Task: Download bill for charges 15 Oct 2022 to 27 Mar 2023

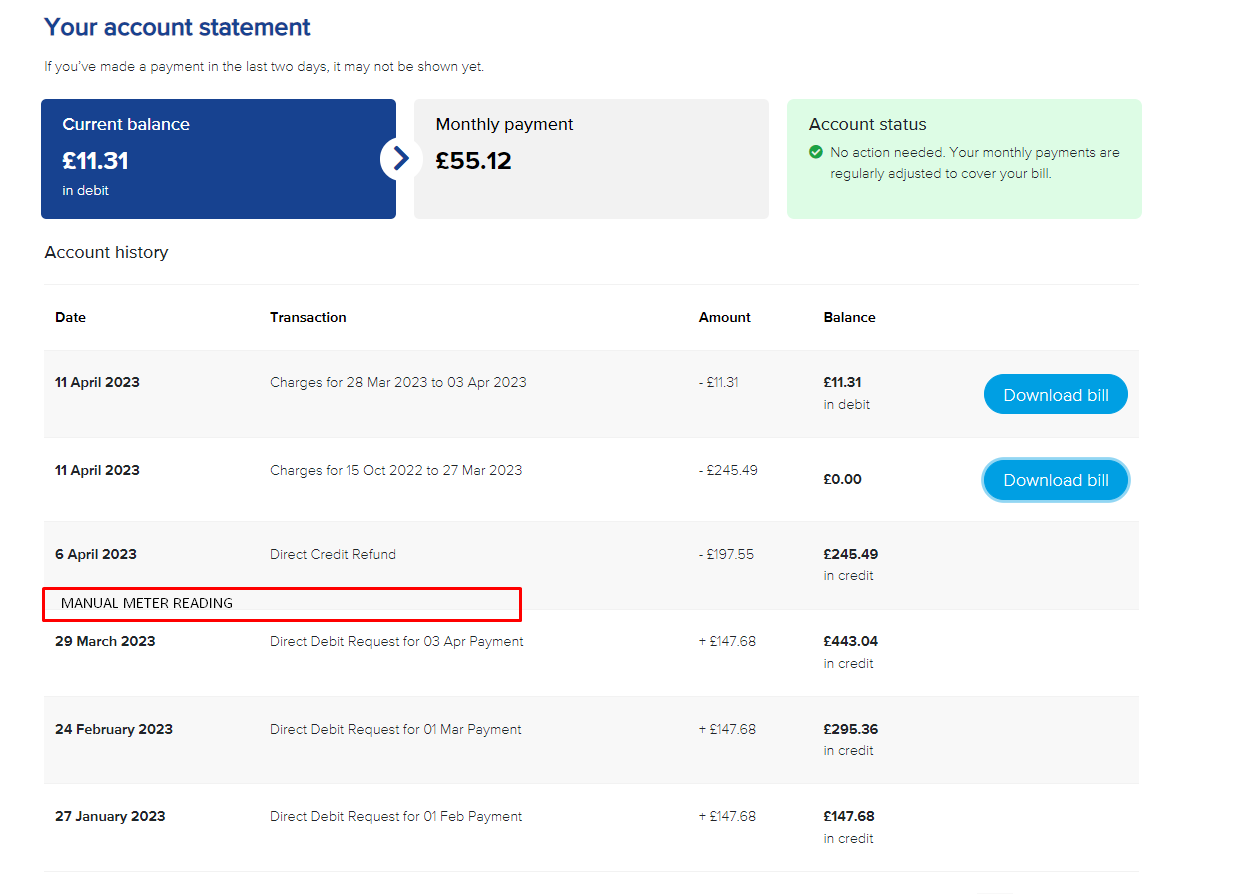Action: pyautogui.click(x=1056, y=480)
